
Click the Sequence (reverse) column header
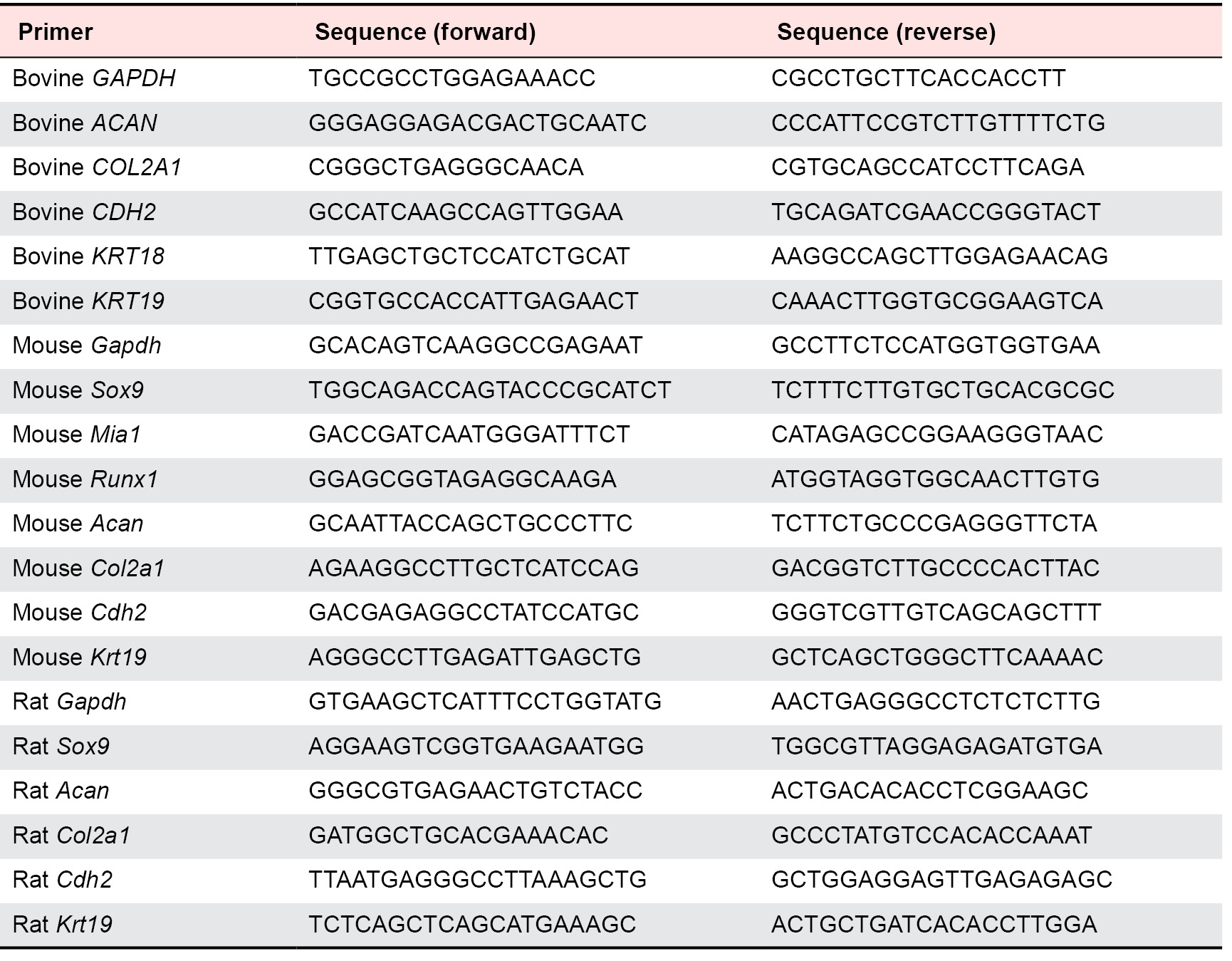[886, 32]
